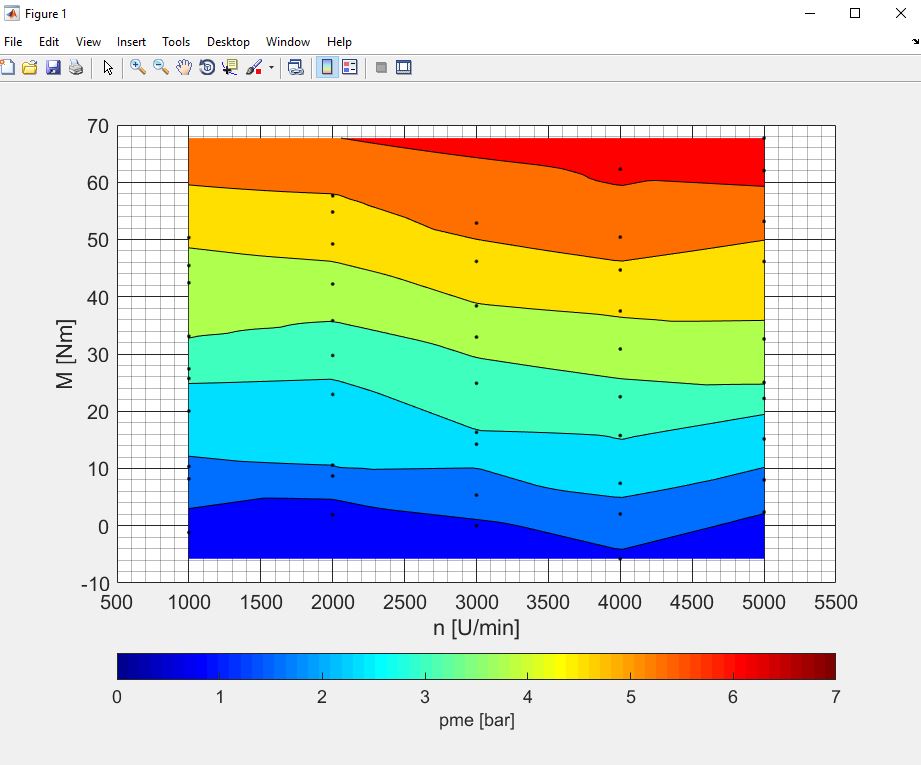Viewport: 921px width, 765px height.
Task: Open the Tools menu
Action: tap(176, 42)
